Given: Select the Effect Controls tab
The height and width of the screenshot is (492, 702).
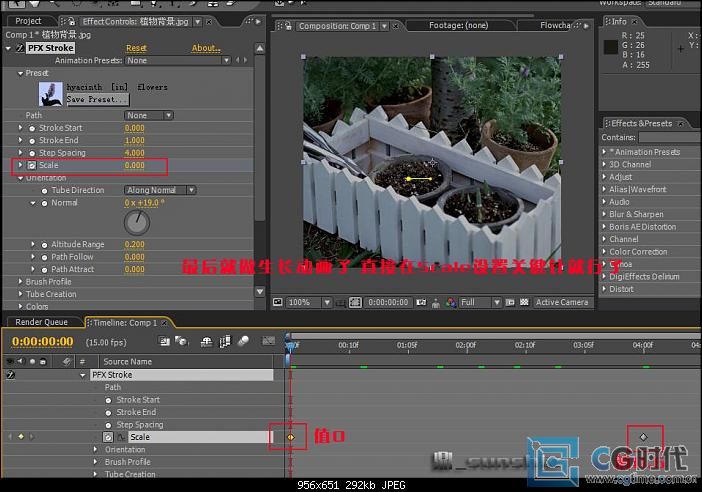Looking at the screenshot, I should [135, 21].
